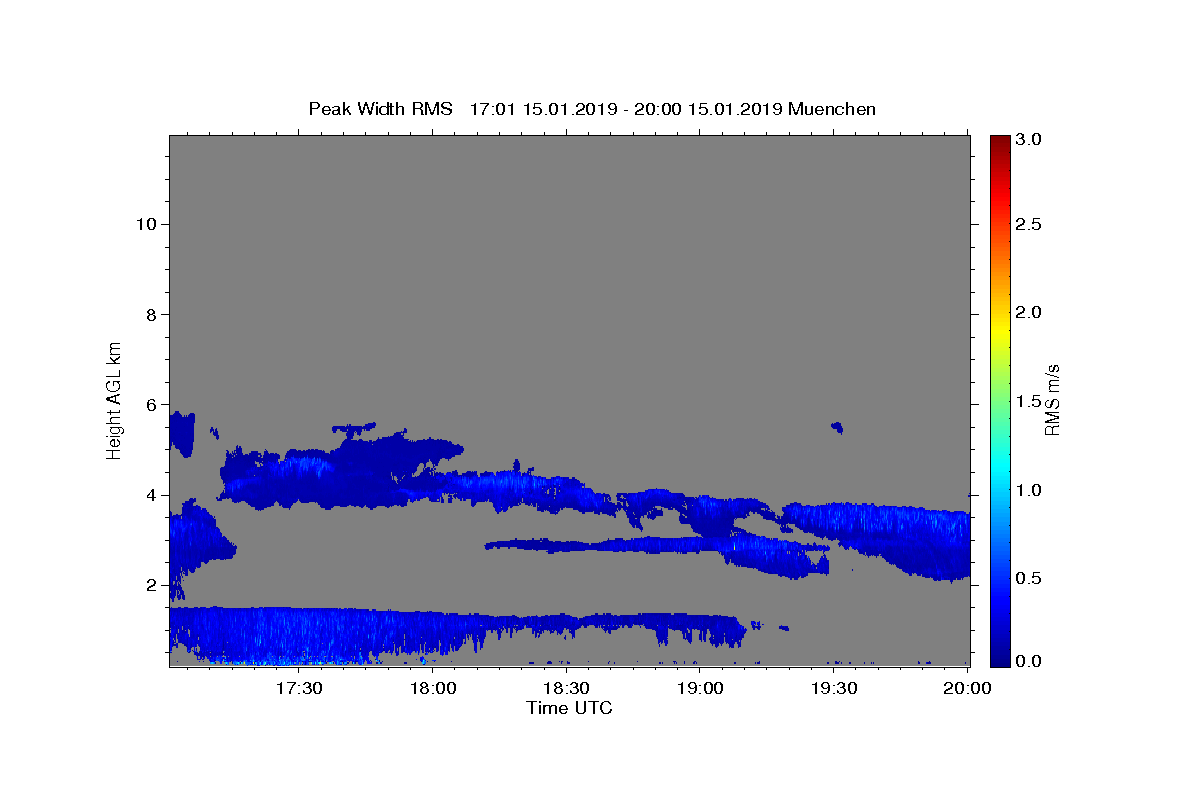1200x800 pixels.
Task: Click the dark red top of colorbar
Action: (1000, 141)
